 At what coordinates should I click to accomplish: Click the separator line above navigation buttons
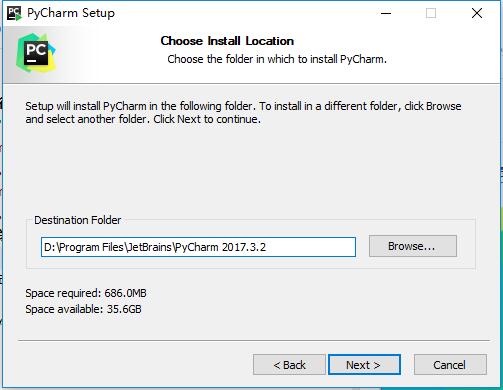click(x=254, y=341)
